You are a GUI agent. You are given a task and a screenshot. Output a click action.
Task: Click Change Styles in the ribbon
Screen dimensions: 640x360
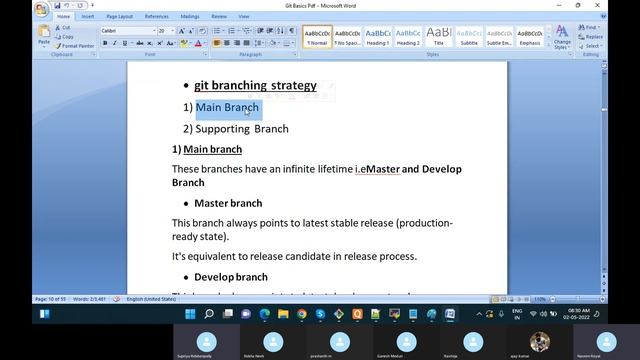pyautogui.click(x=562, y=37)
